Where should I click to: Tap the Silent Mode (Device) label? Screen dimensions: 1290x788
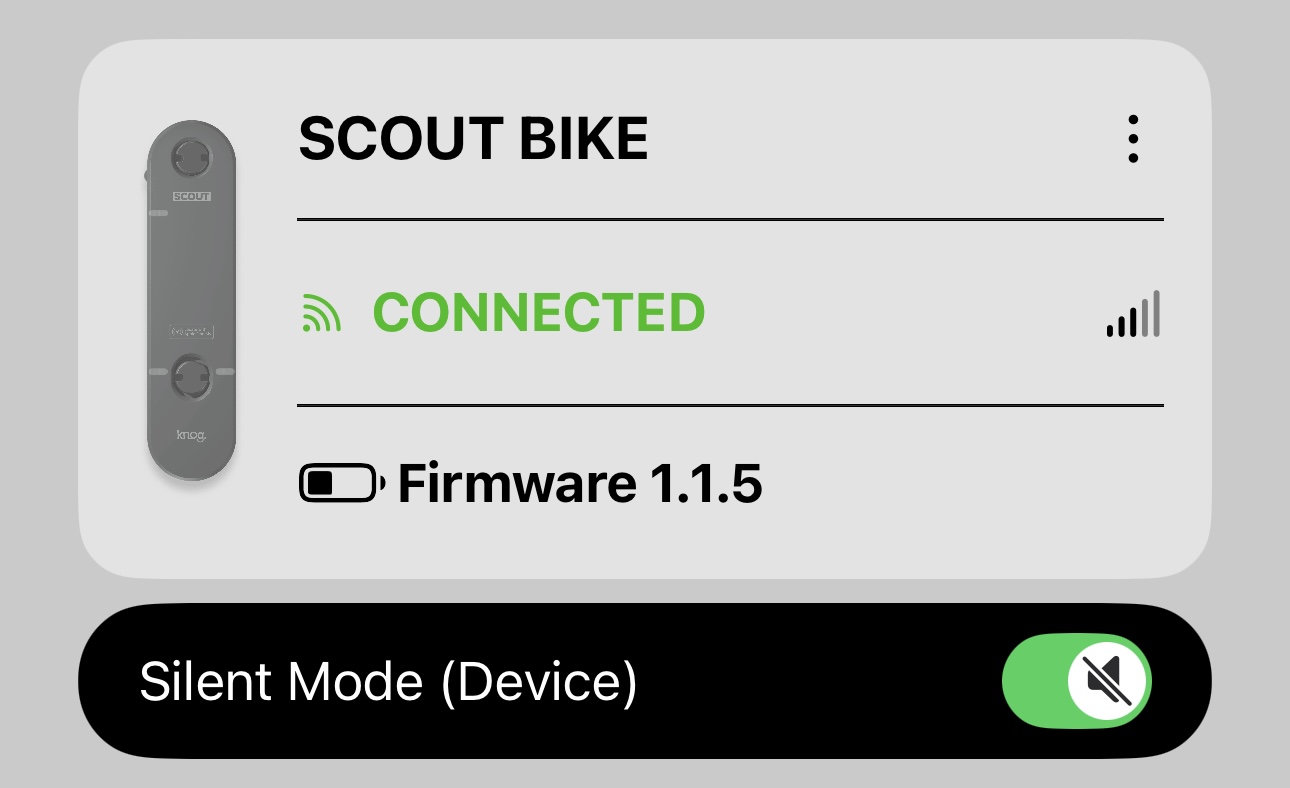pos(388,682)
